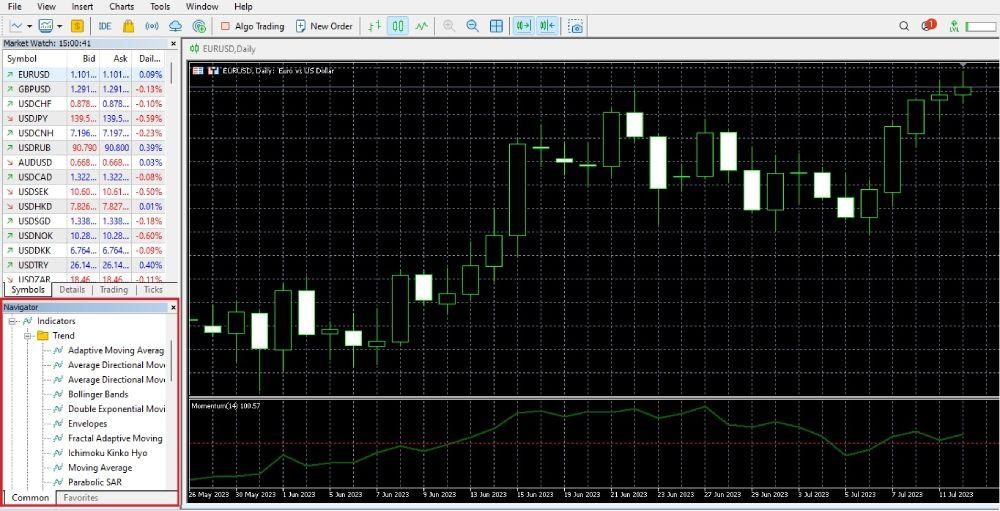Select the EURUSD row in Market Watch
The height and width of the screenshot is (511, 1000).
click(x=84, y=75)
